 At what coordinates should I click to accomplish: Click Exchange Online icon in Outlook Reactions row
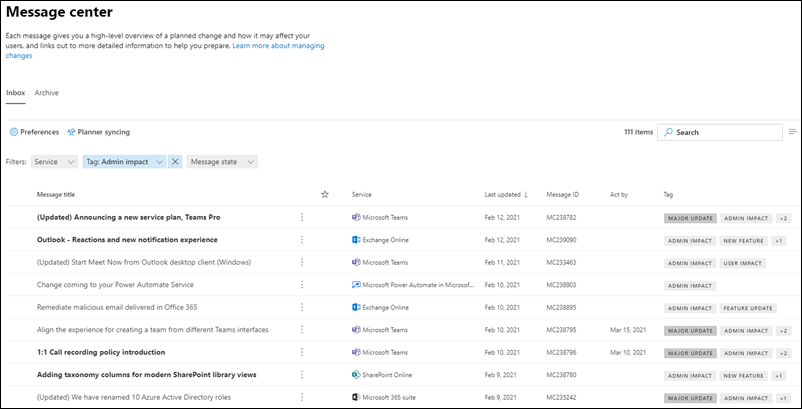[356, 240]
